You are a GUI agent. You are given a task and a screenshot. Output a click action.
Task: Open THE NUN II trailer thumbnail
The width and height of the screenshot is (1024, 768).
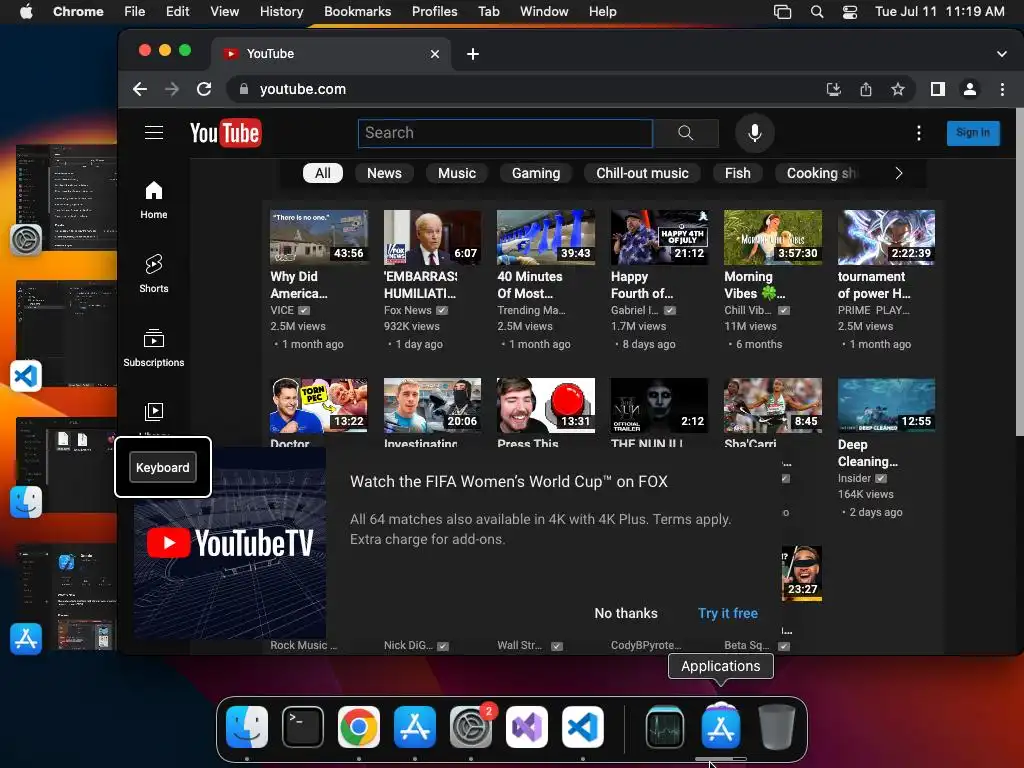click(x=659, y=405)
